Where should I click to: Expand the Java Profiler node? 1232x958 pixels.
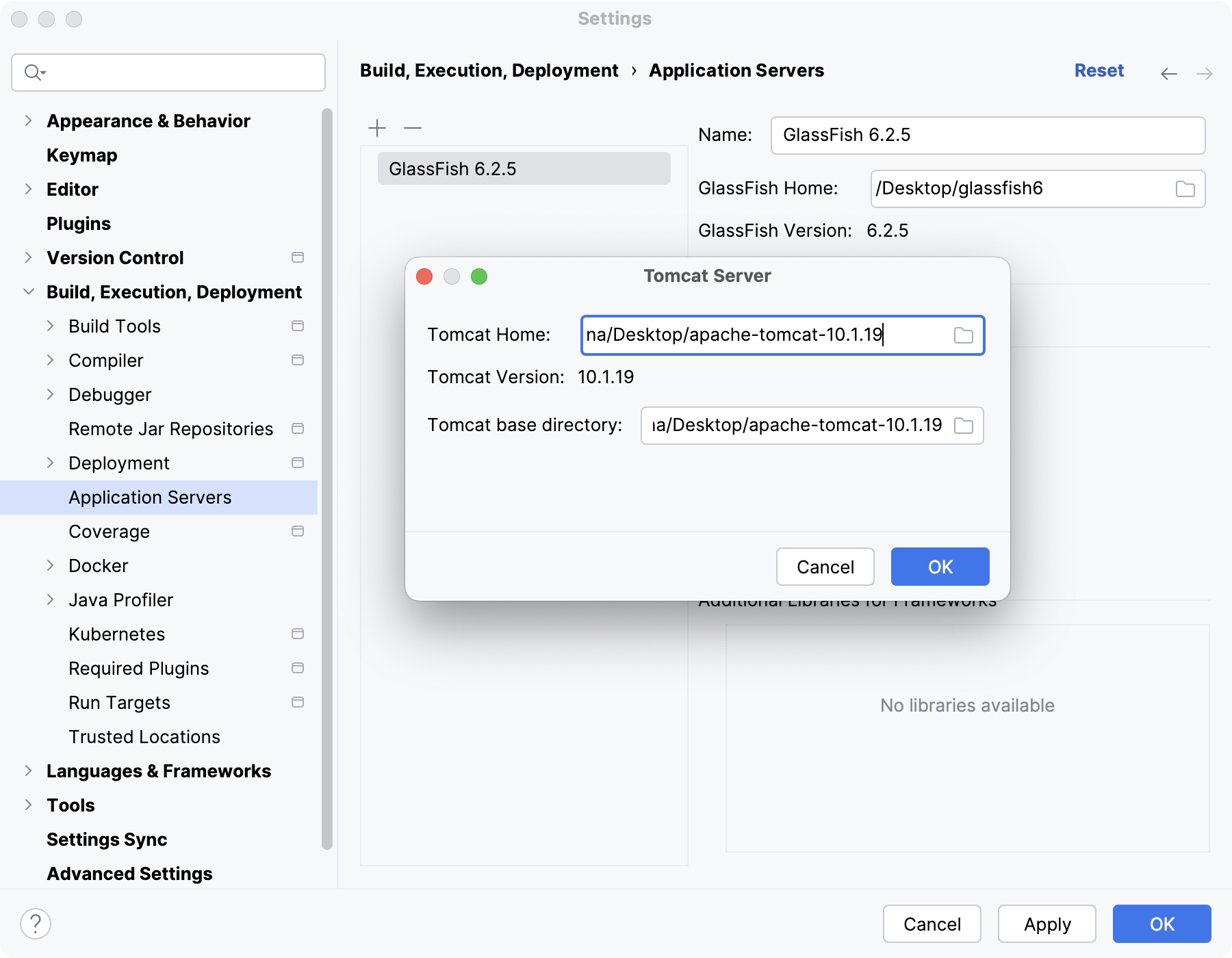tap(51, 599)
